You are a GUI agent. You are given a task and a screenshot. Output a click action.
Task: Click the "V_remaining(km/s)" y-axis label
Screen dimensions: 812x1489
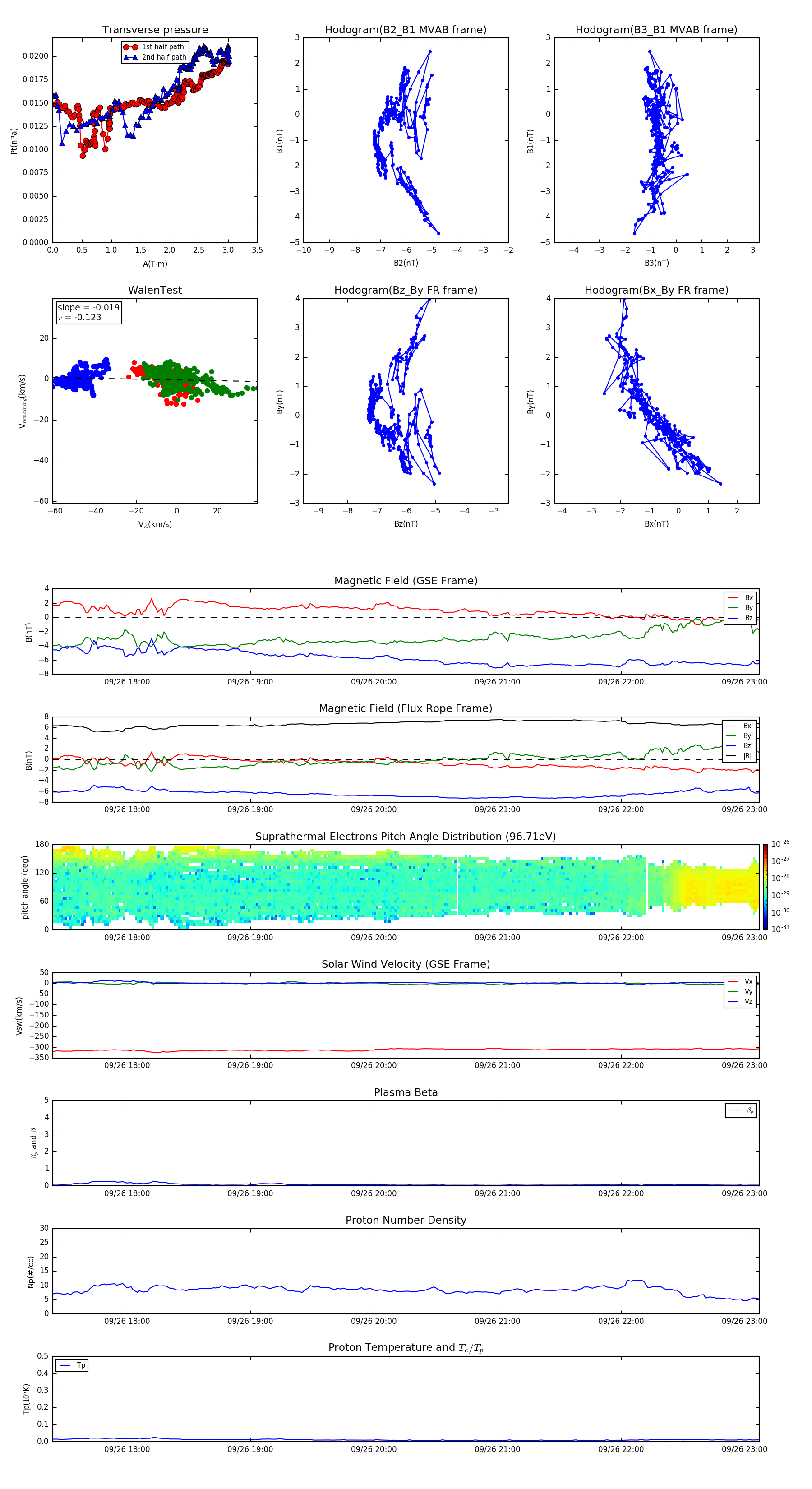[22, 401]
